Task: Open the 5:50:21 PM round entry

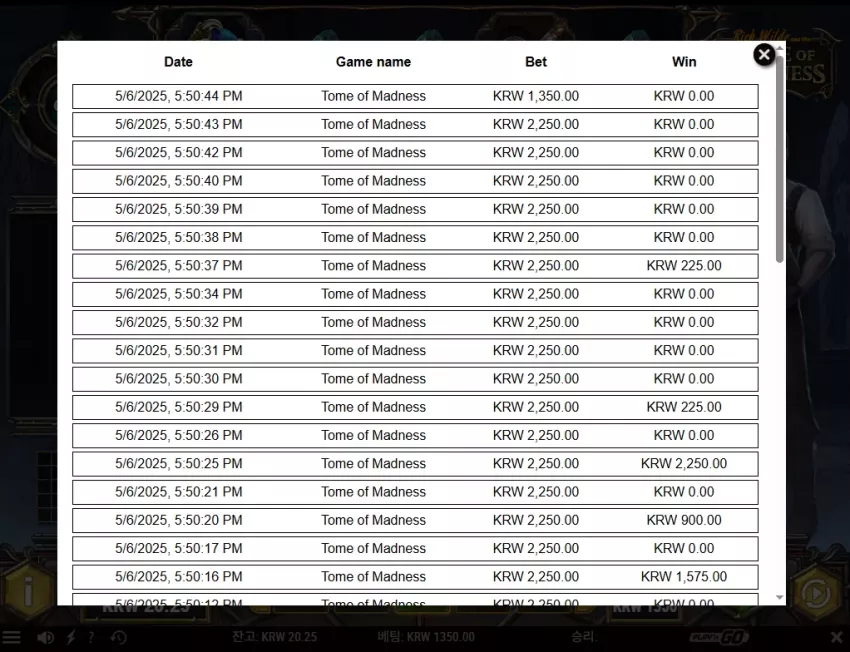Action: (415, 492)
